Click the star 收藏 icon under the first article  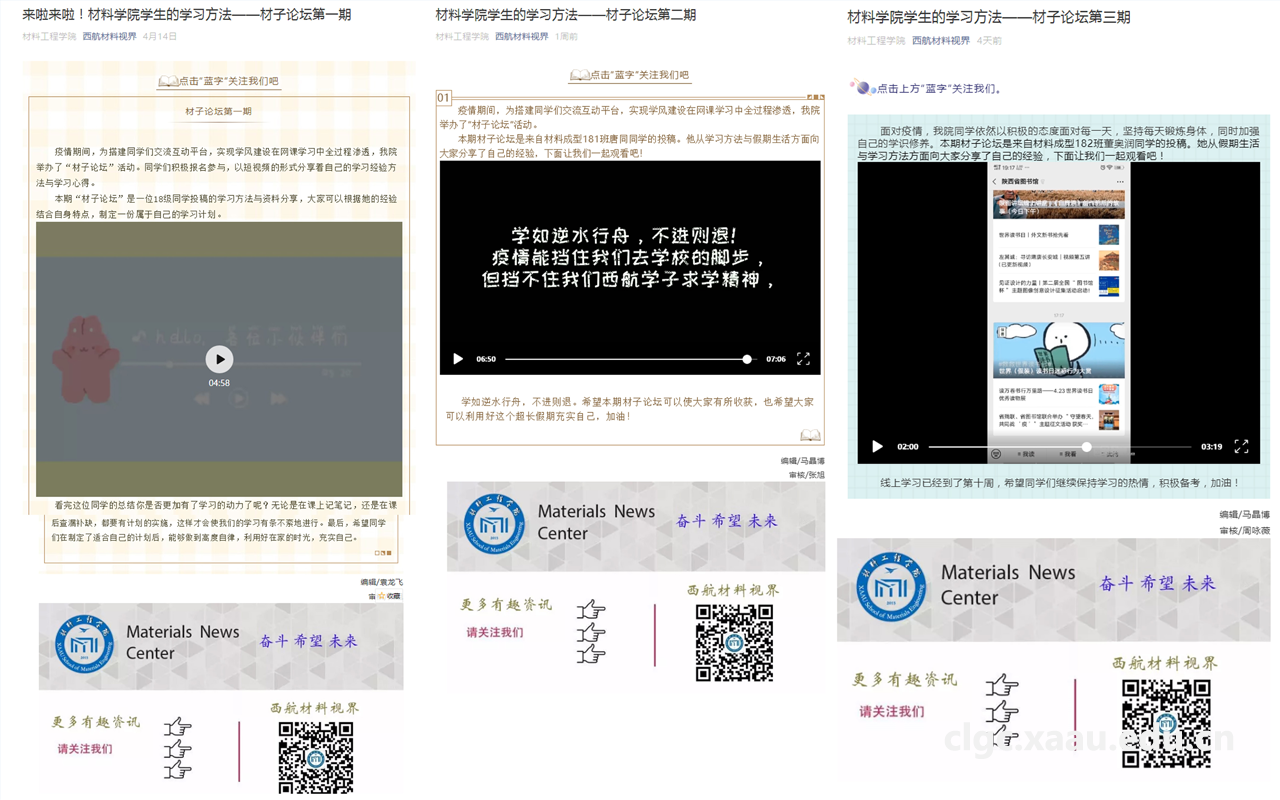pos(381,596)
